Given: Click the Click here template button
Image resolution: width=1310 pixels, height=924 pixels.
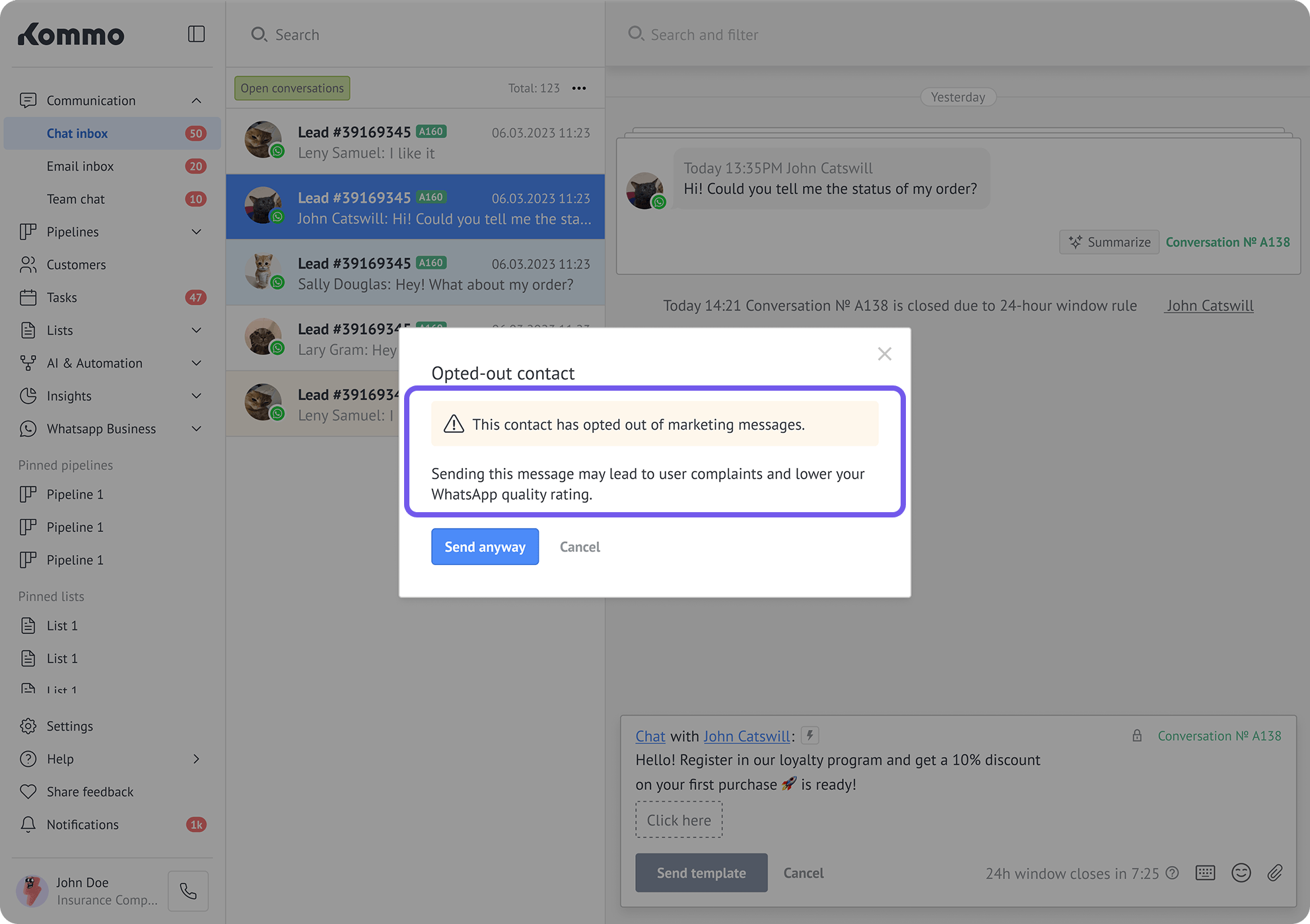Looking at the screenshot, I should 679,820.
